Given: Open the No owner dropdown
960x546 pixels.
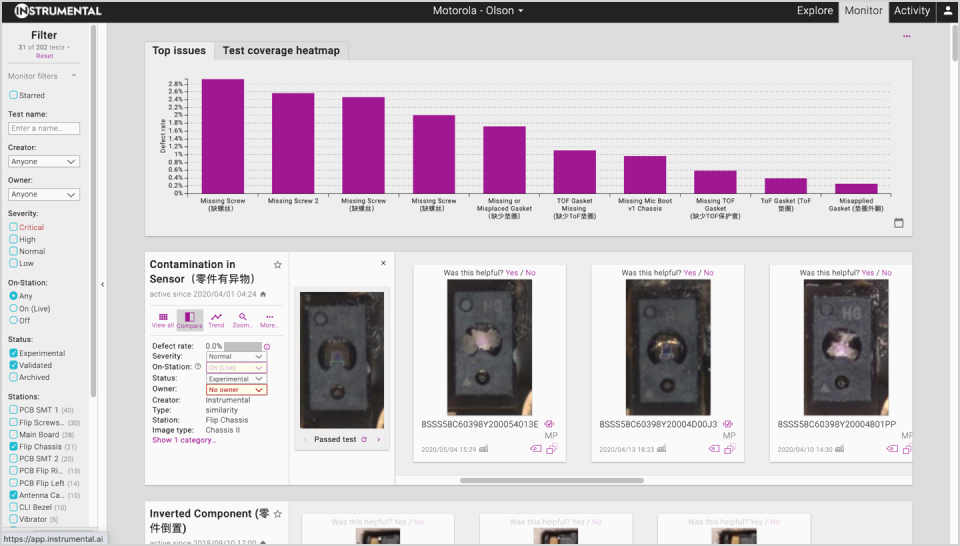Looking at the screenshot, I should 236,389.
